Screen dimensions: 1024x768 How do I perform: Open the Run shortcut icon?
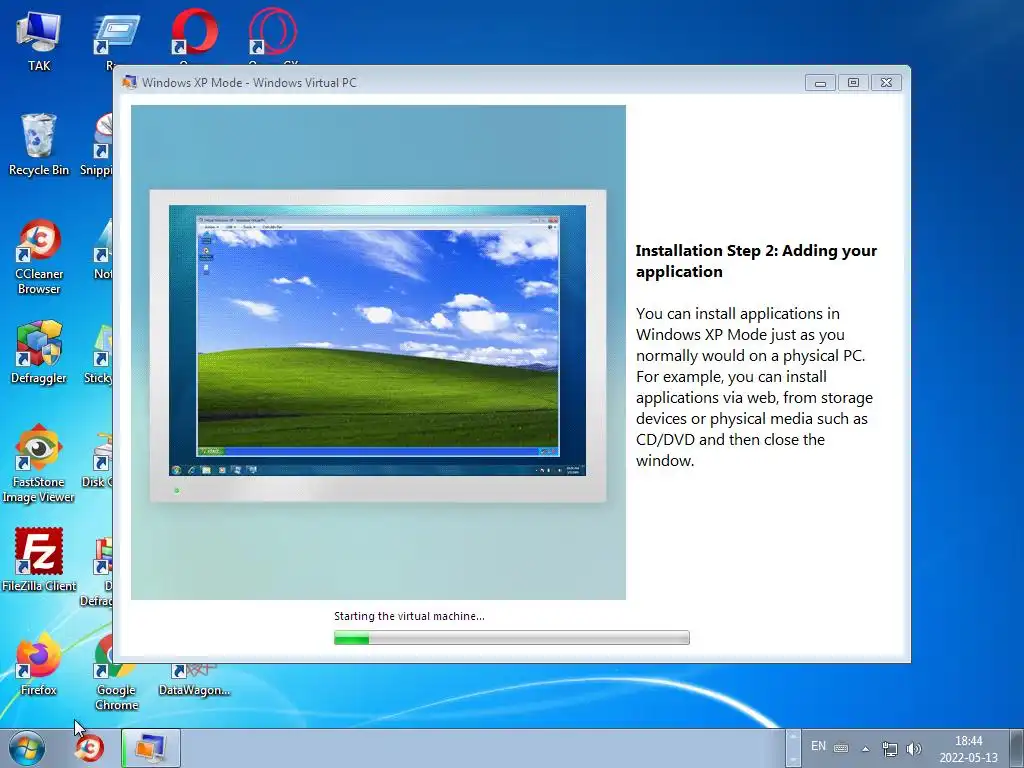(x=116, y=36)
